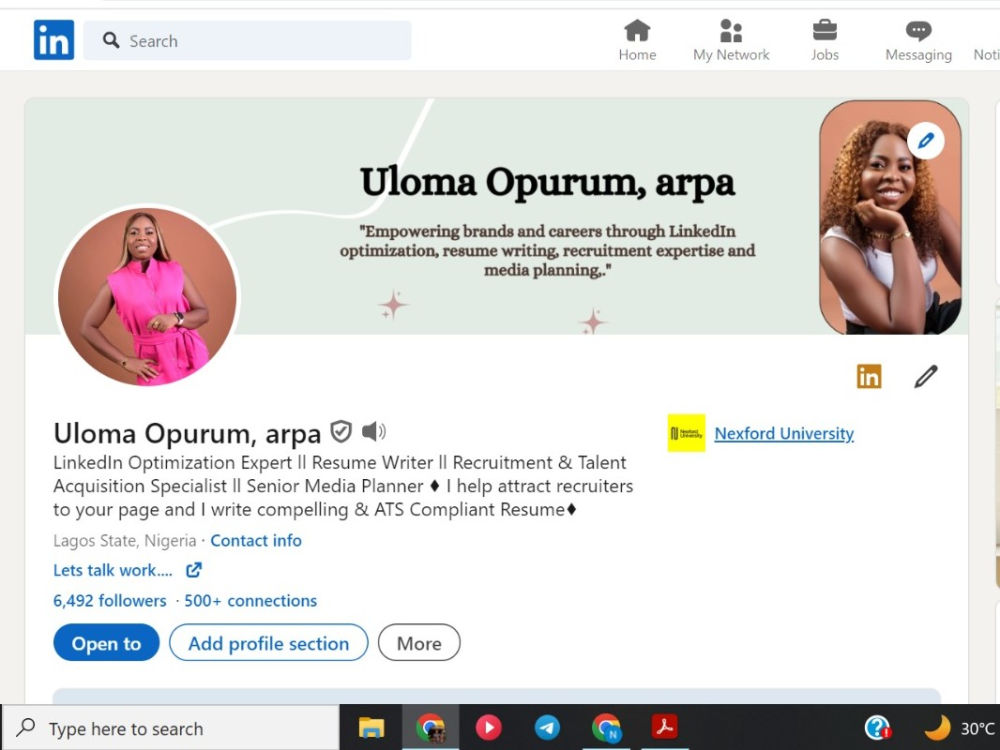Click the cover banner image

click(497, 216)
